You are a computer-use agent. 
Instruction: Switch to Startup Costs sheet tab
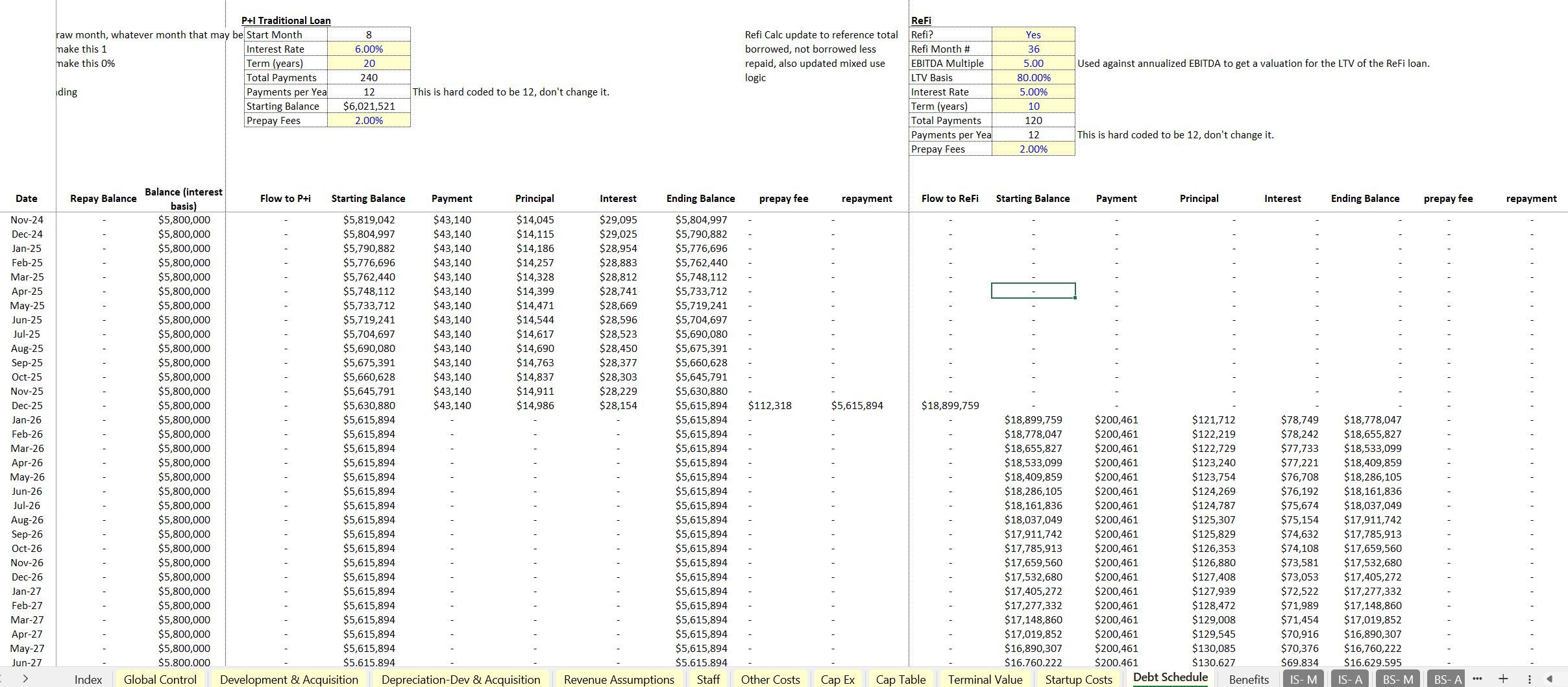[x=1079, y=679]
